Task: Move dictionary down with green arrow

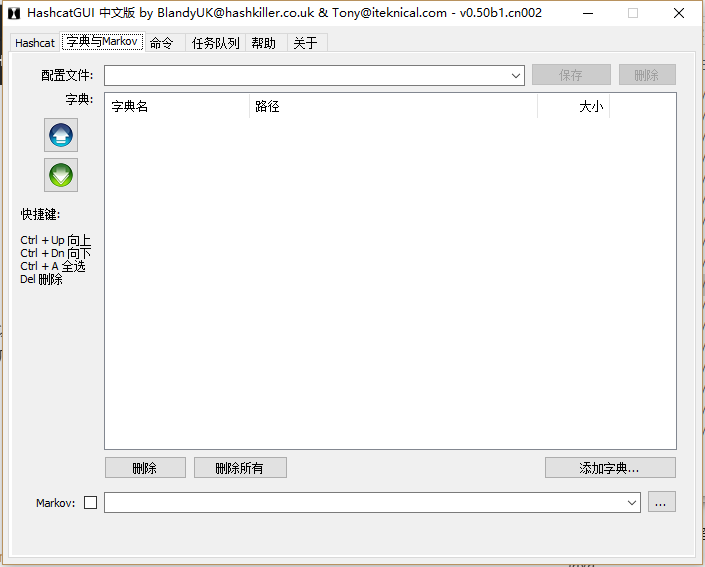Action: [61, 175]
